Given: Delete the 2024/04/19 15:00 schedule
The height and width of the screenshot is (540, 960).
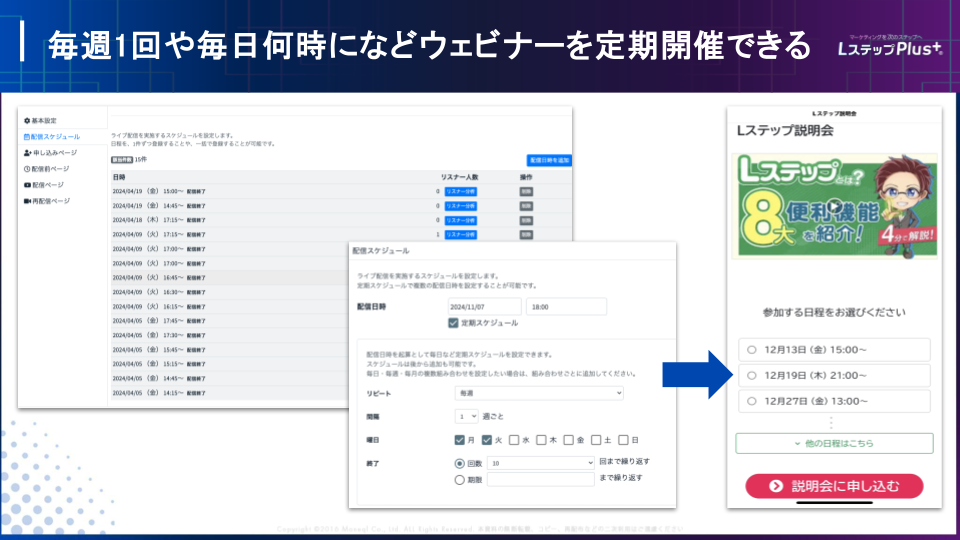Looking at the screenshot, I should point(526,192).
